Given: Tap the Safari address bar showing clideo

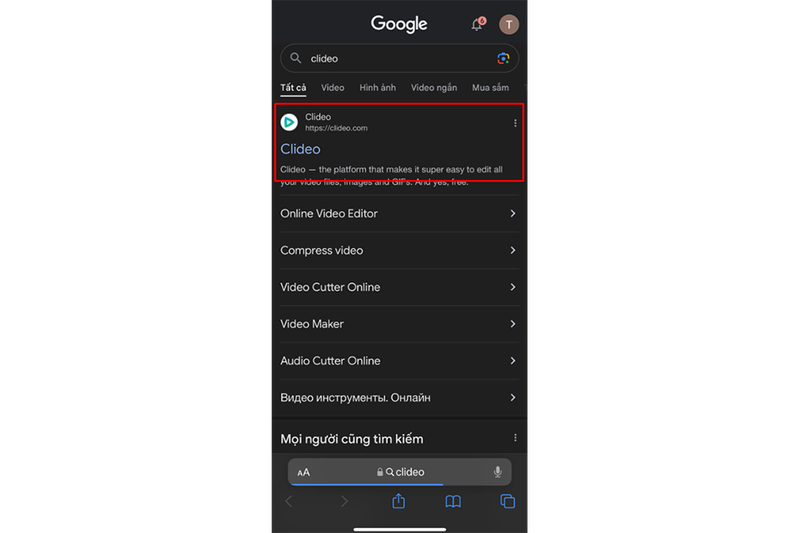Looking at the screenshot, I should [x=399, y=472].
